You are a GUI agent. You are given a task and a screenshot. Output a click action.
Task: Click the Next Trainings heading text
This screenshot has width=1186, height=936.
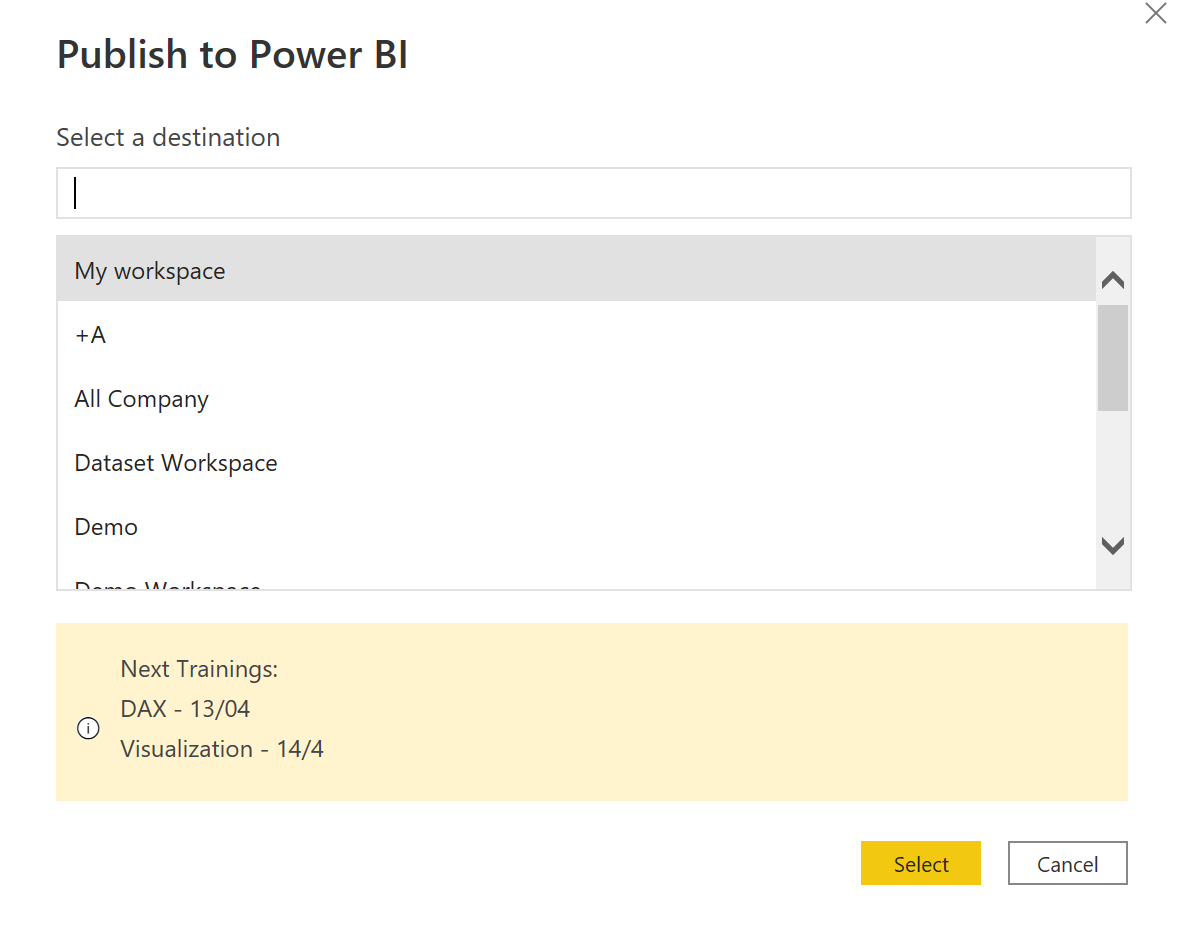tap(199, 669)
